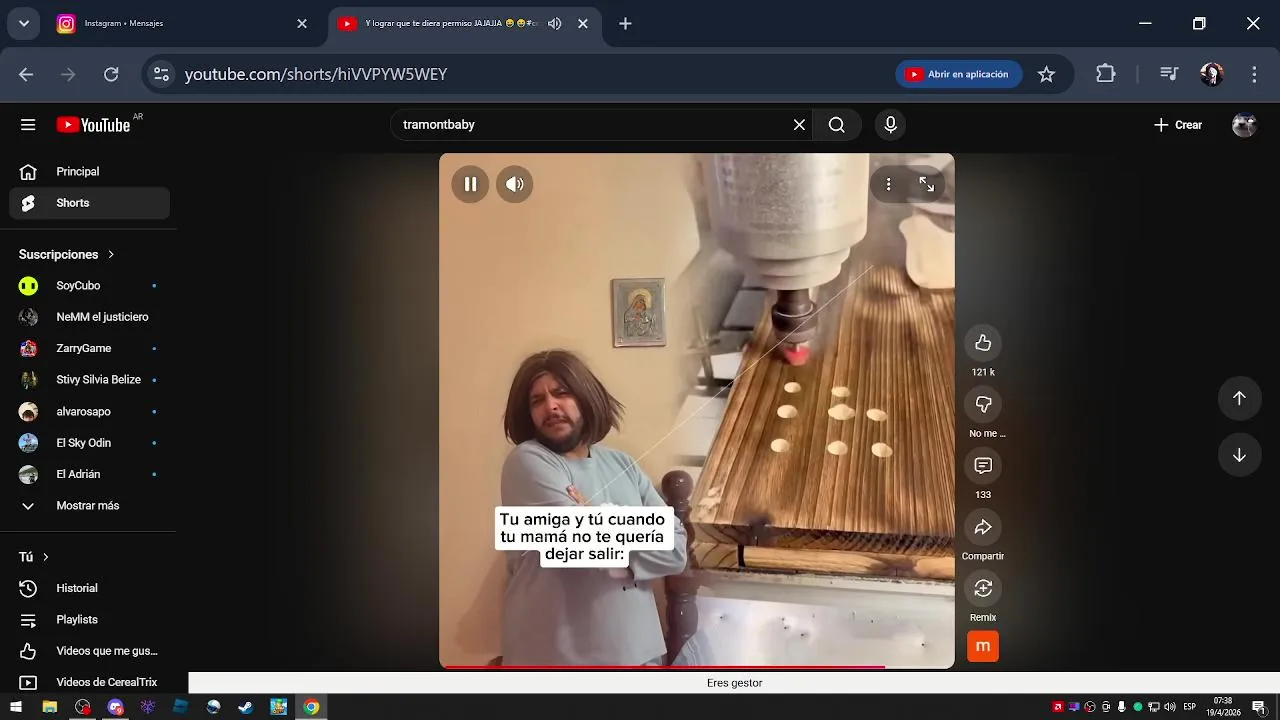Open Playlists in the sidebar

(90, 620)
